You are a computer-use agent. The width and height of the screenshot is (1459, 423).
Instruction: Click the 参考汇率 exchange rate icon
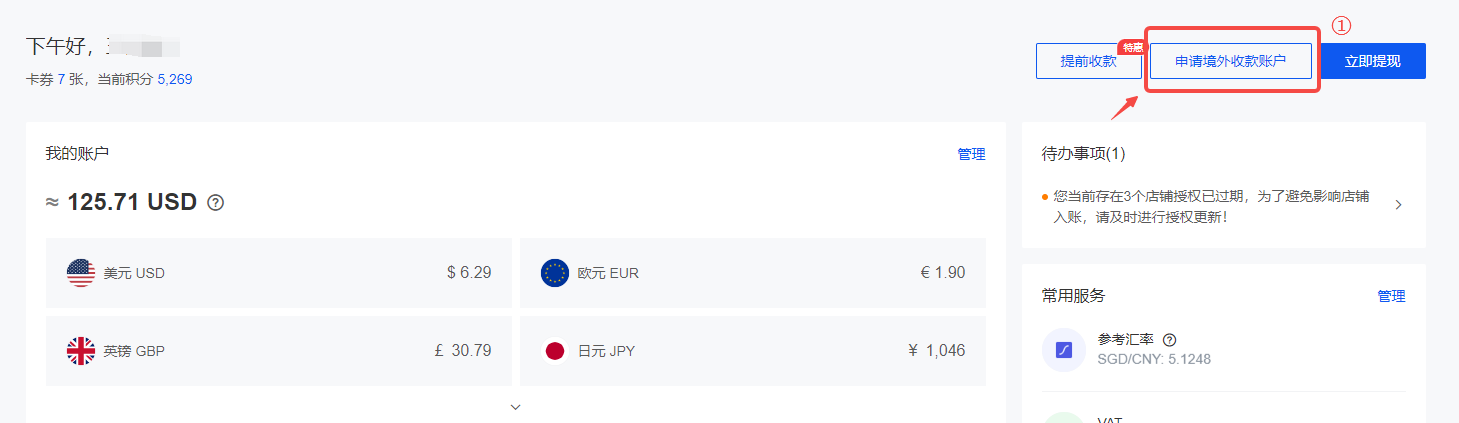tap(1064, 350)
